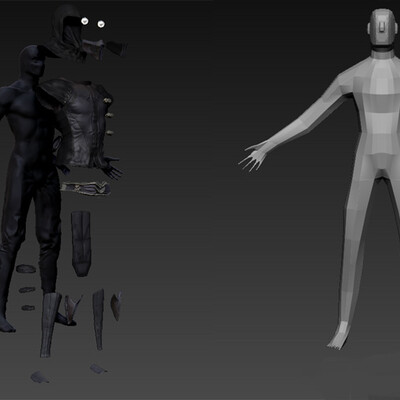Viewport: 400px width, 400px height.
Task: Click the narrow shin strip piece
Action: pos(98,319)
